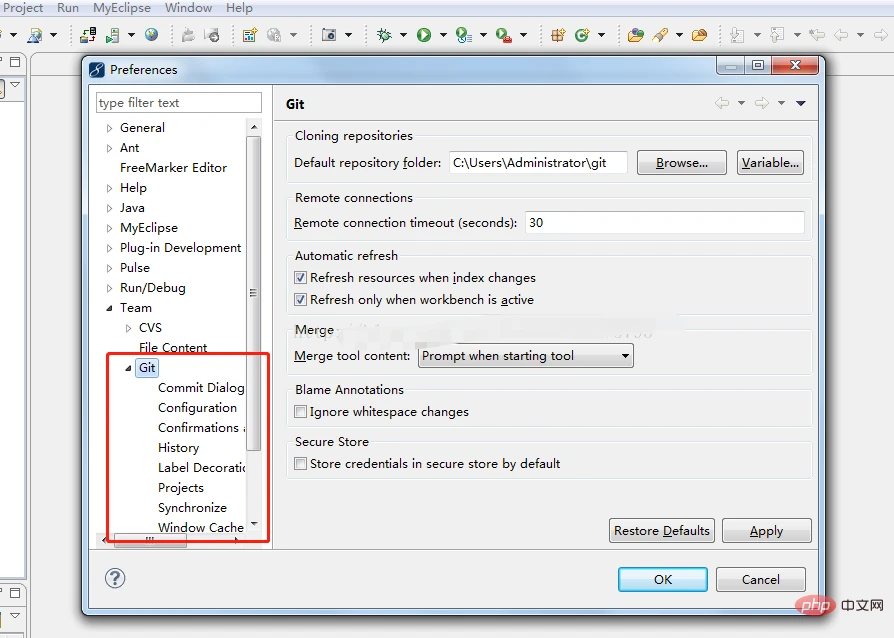The image size is (894, 638).
Task: Collapse the Team tree node
Action: 109,308
